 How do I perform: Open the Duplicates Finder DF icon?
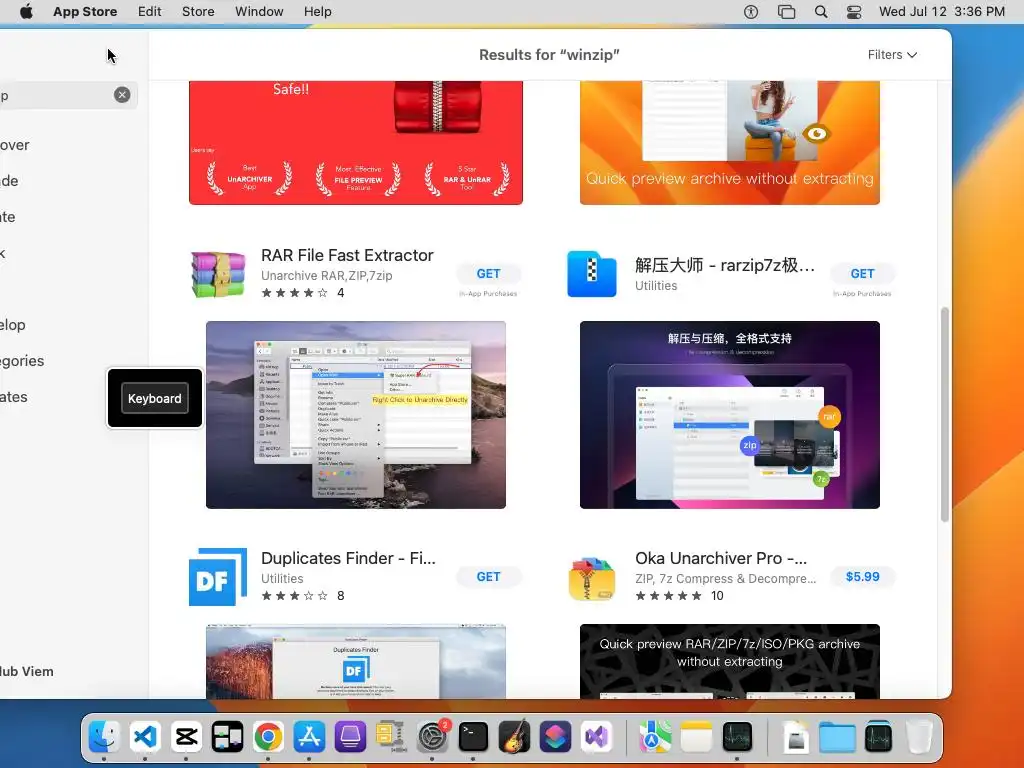pos(218,577)
